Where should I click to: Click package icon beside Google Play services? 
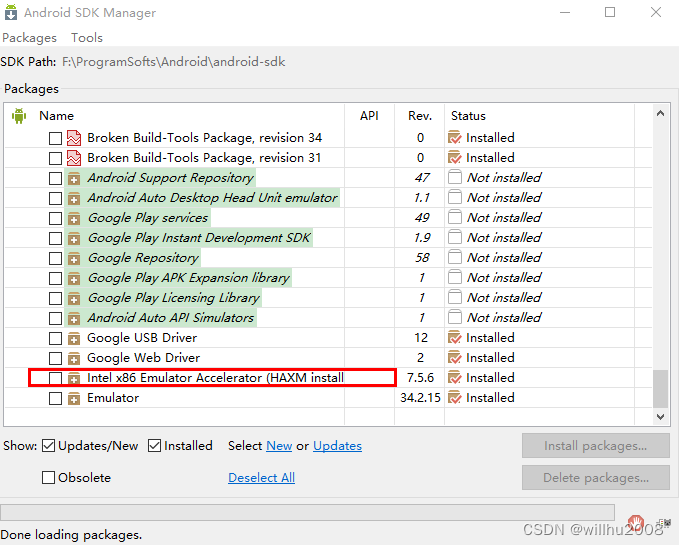74,218
